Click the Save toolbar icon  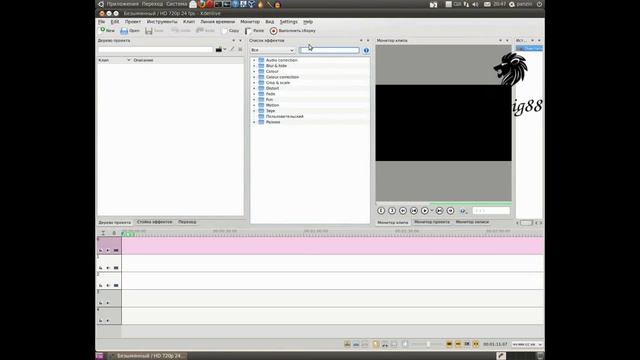149,31
